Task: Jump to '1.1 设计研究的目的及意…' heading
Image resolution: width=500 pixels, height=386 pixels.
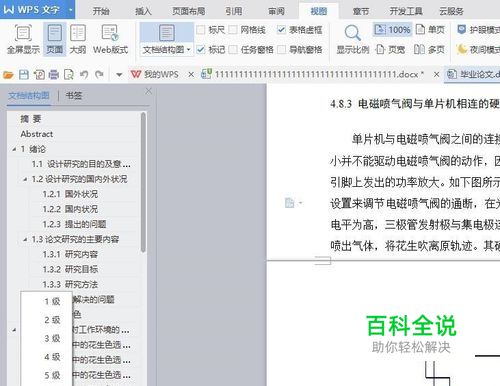Action: pyautogui.click(x=81, y=164)
